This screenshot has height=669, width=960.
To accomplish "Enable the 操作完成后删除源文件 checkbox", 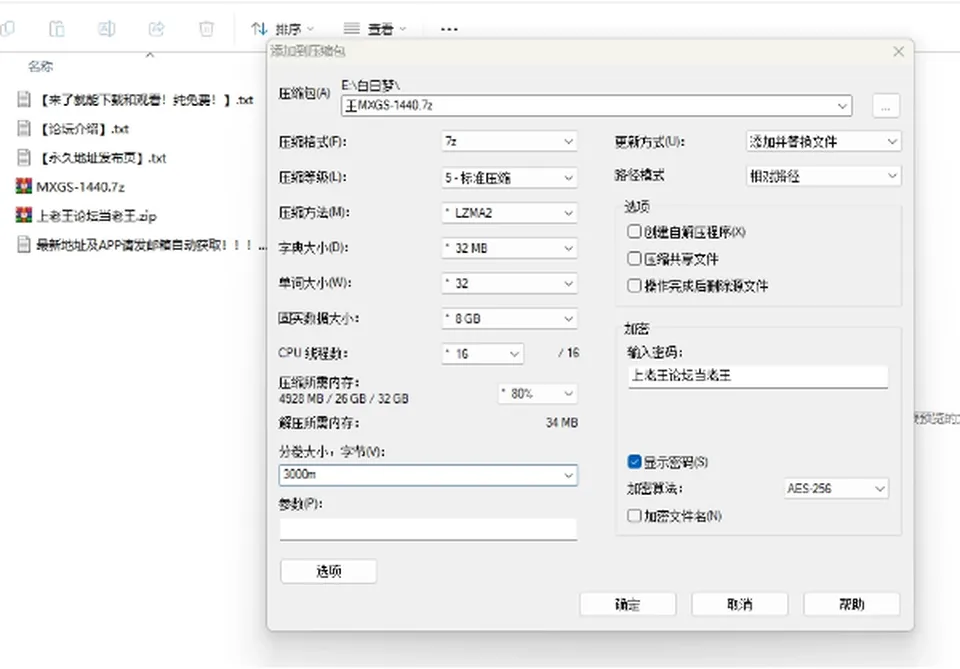I will [634, 285].
